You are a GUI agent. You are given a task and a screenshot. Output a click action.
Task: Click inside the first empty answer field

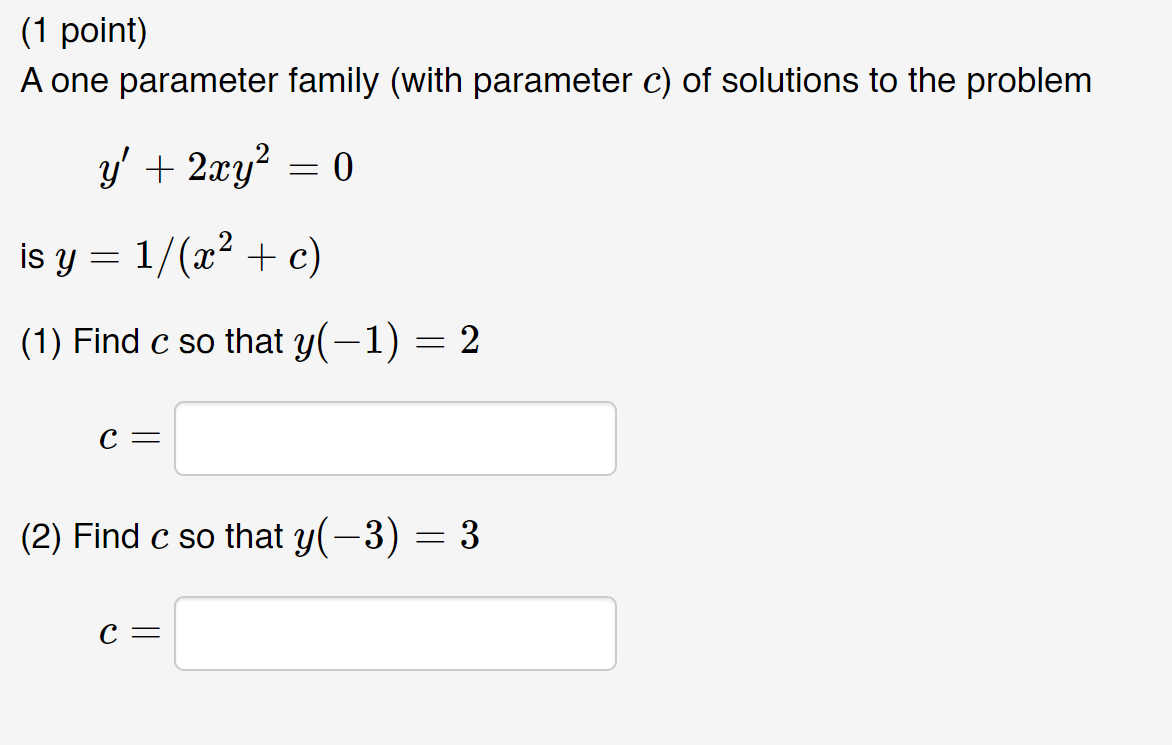pos(395,438)
